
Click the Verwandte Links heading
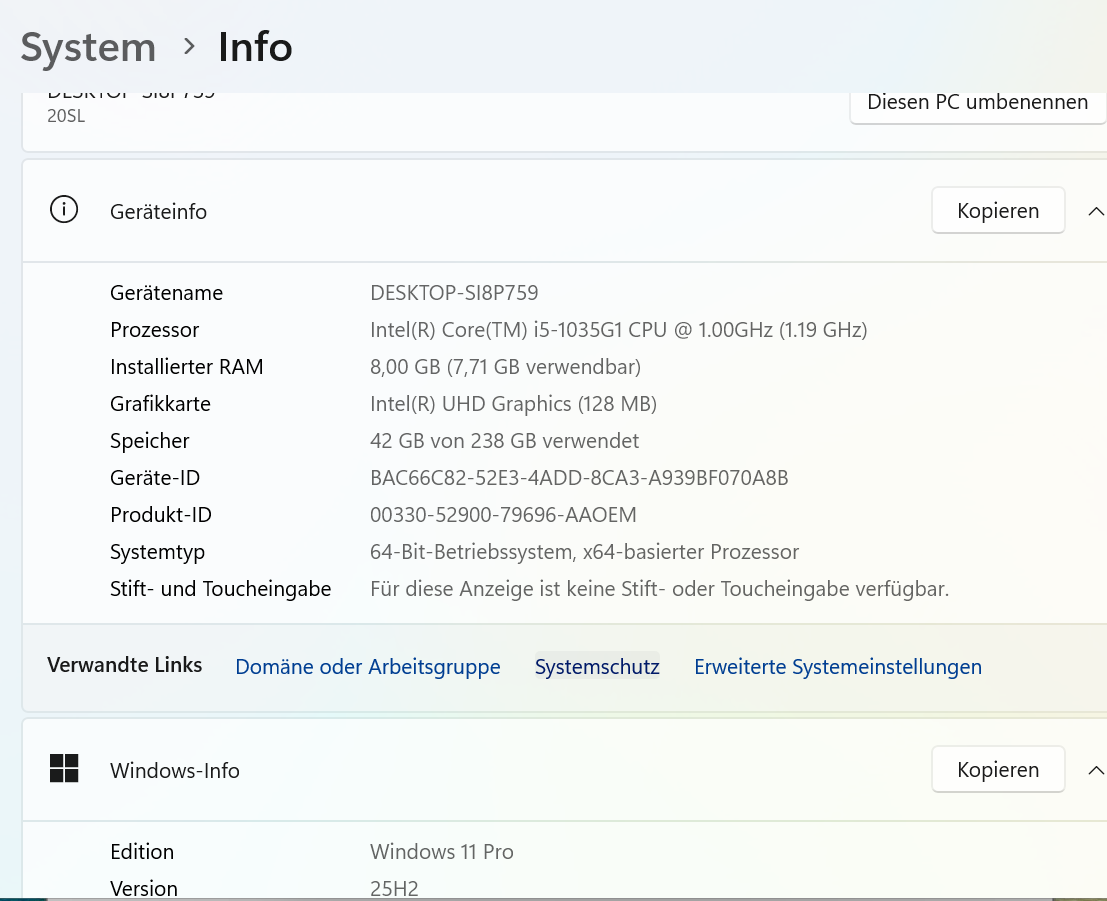click(124, 665)
